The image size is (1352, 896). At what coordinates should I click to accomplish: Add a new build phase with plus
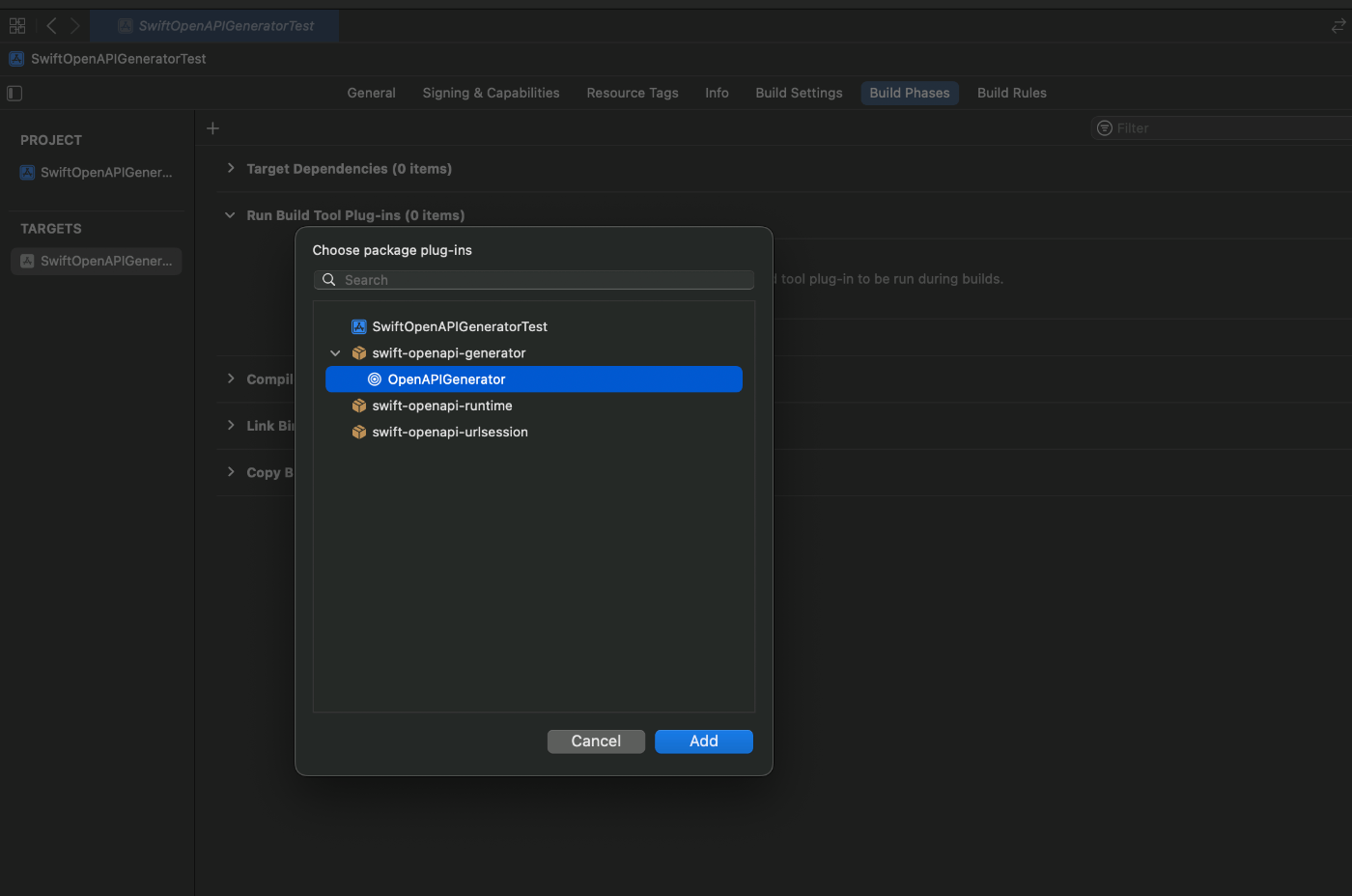pyautogui.click(x=213, y=127)
